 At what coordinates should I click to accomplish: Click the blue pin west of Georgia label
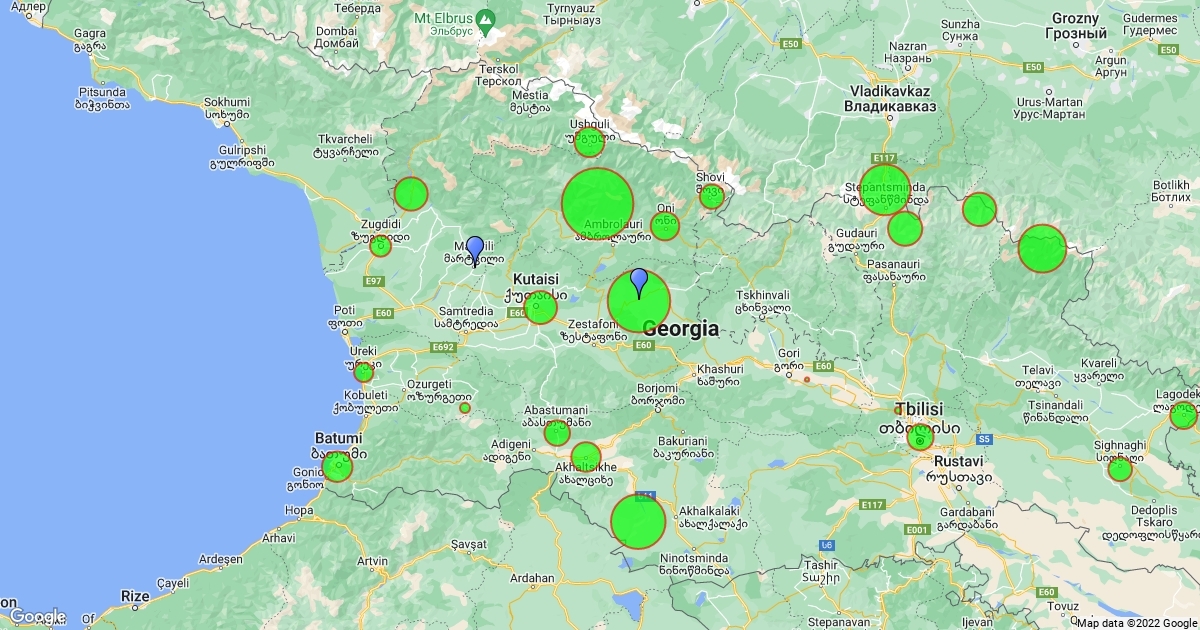[x=639, y=283]
